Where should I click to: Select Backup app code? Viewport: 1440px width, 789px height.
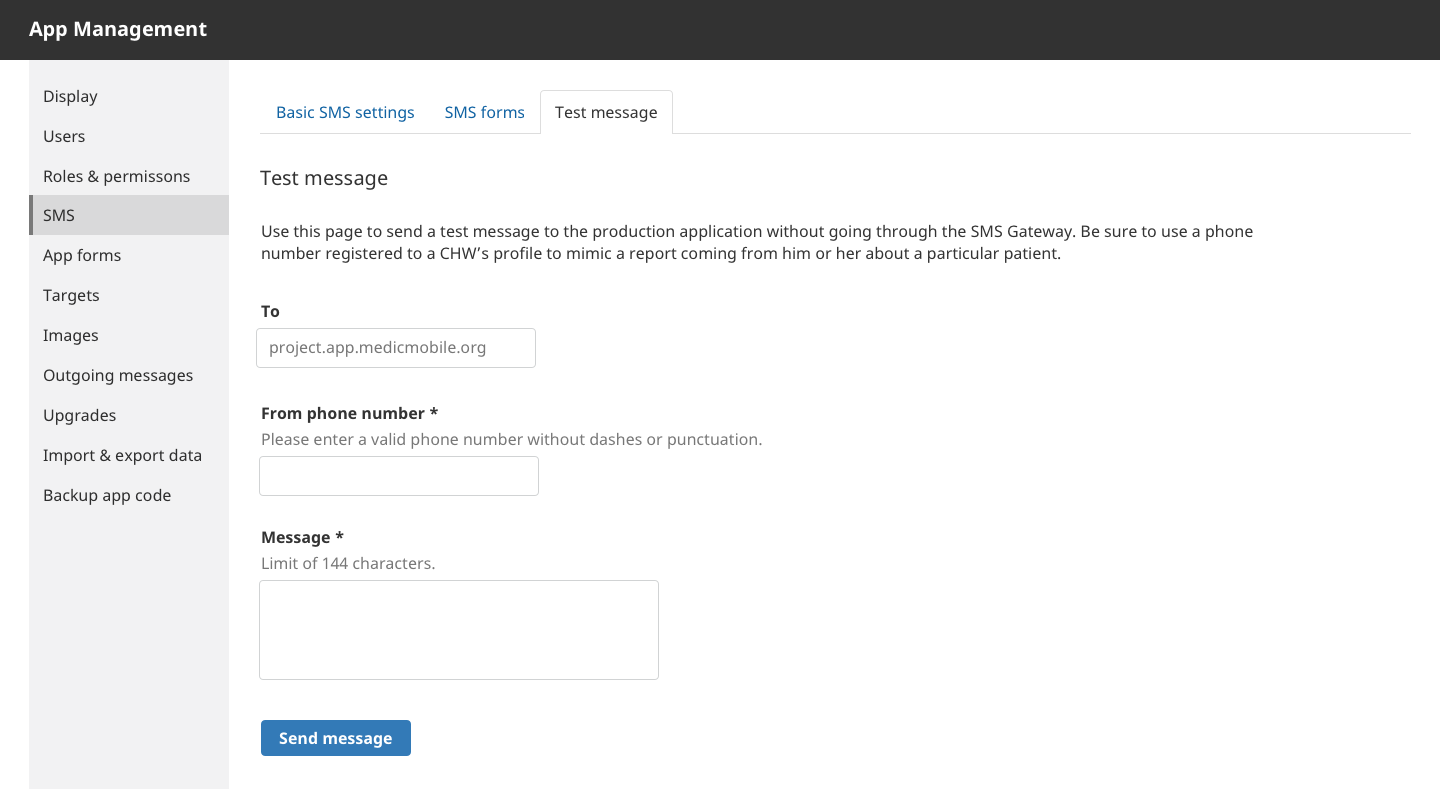(x=129, y=495)
